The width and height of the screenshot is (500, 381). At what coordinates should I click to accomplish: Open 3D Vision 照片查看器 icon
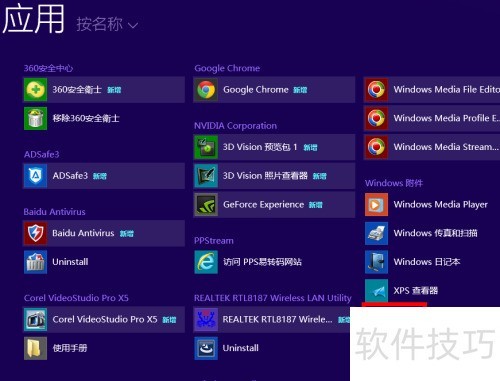pyautogui.click(x=206, y=176)
